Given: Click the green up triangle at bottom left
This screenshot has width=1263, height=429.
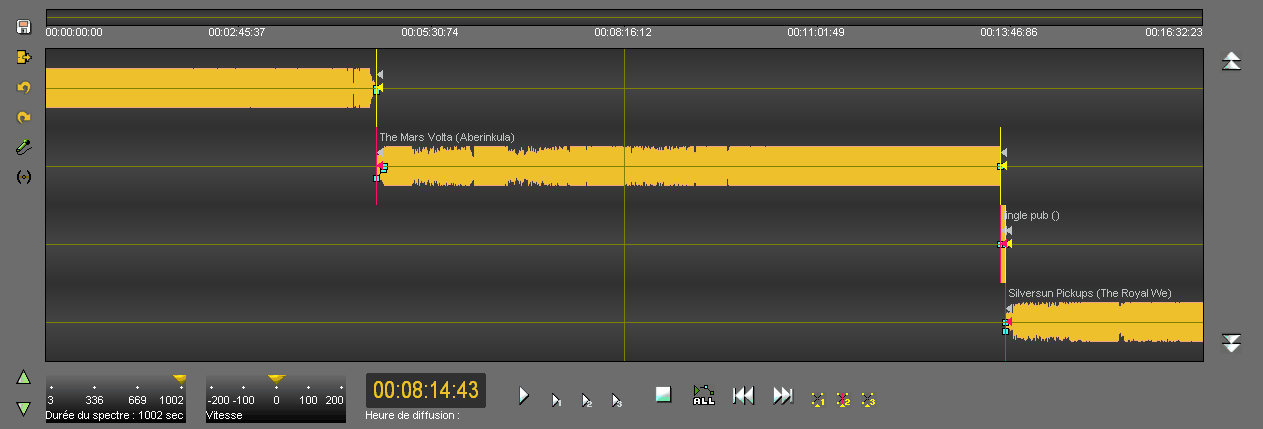Looking at the screenshot, I should point(24,377).
